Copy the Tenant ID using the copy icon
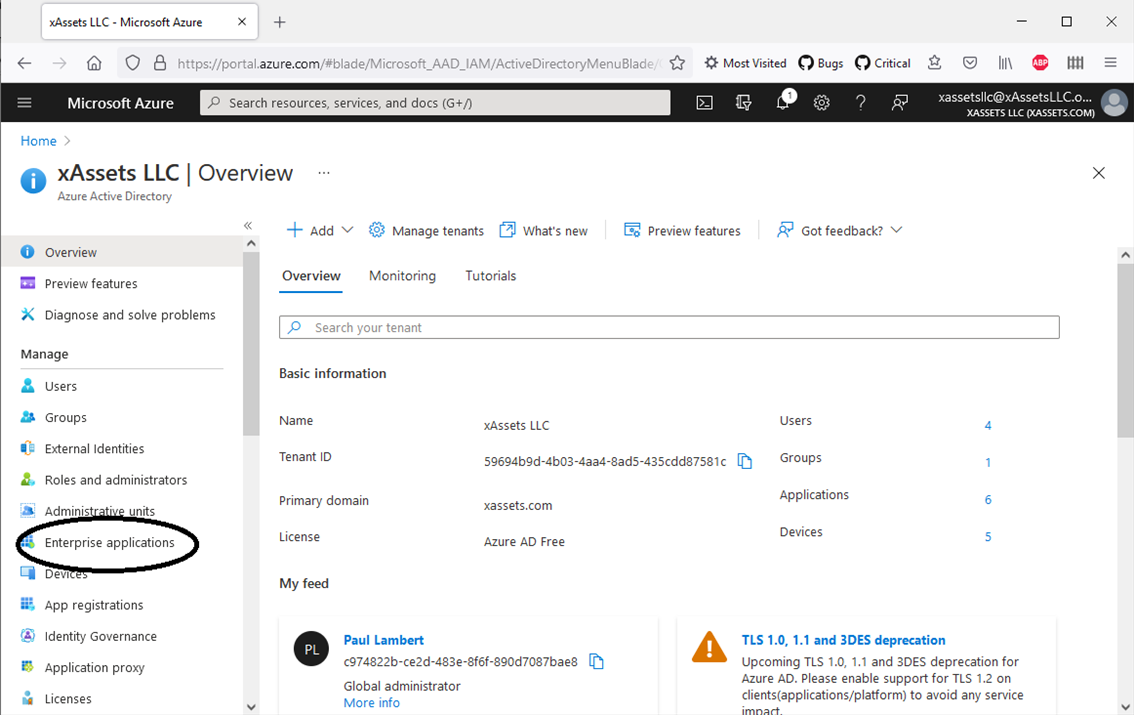Image resolution: width=1135 pixels, height=716 pixels. (745, 461)
